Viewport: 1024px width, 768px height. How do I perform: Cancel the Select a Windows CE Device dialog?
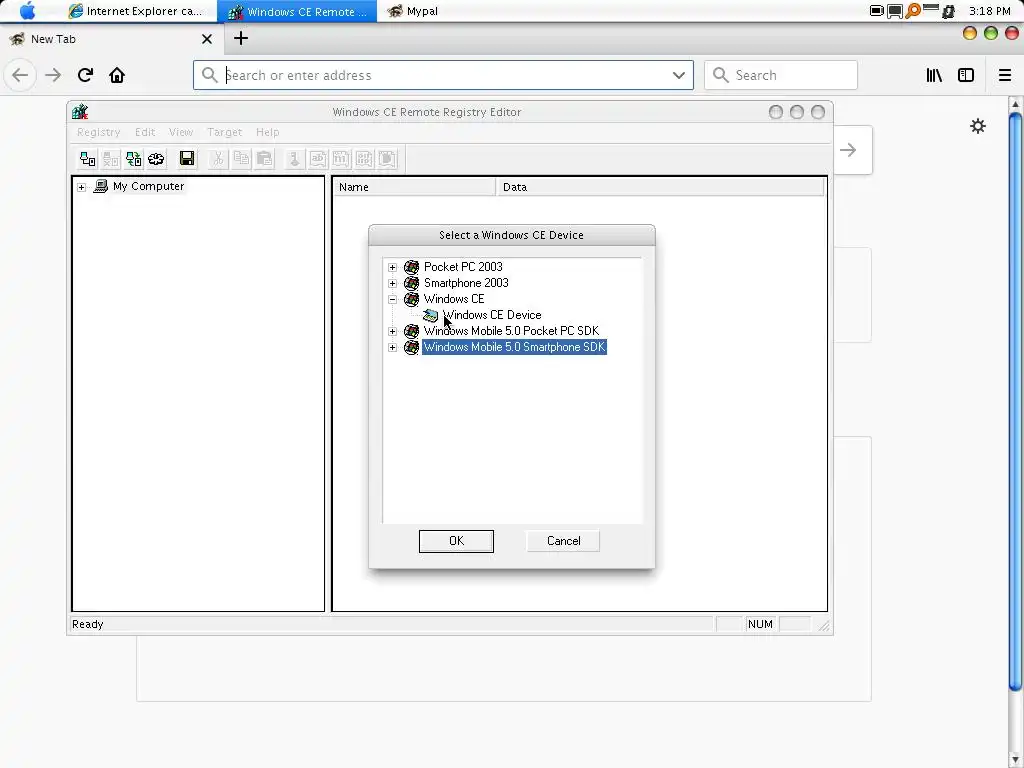click(x=564, y=541)
